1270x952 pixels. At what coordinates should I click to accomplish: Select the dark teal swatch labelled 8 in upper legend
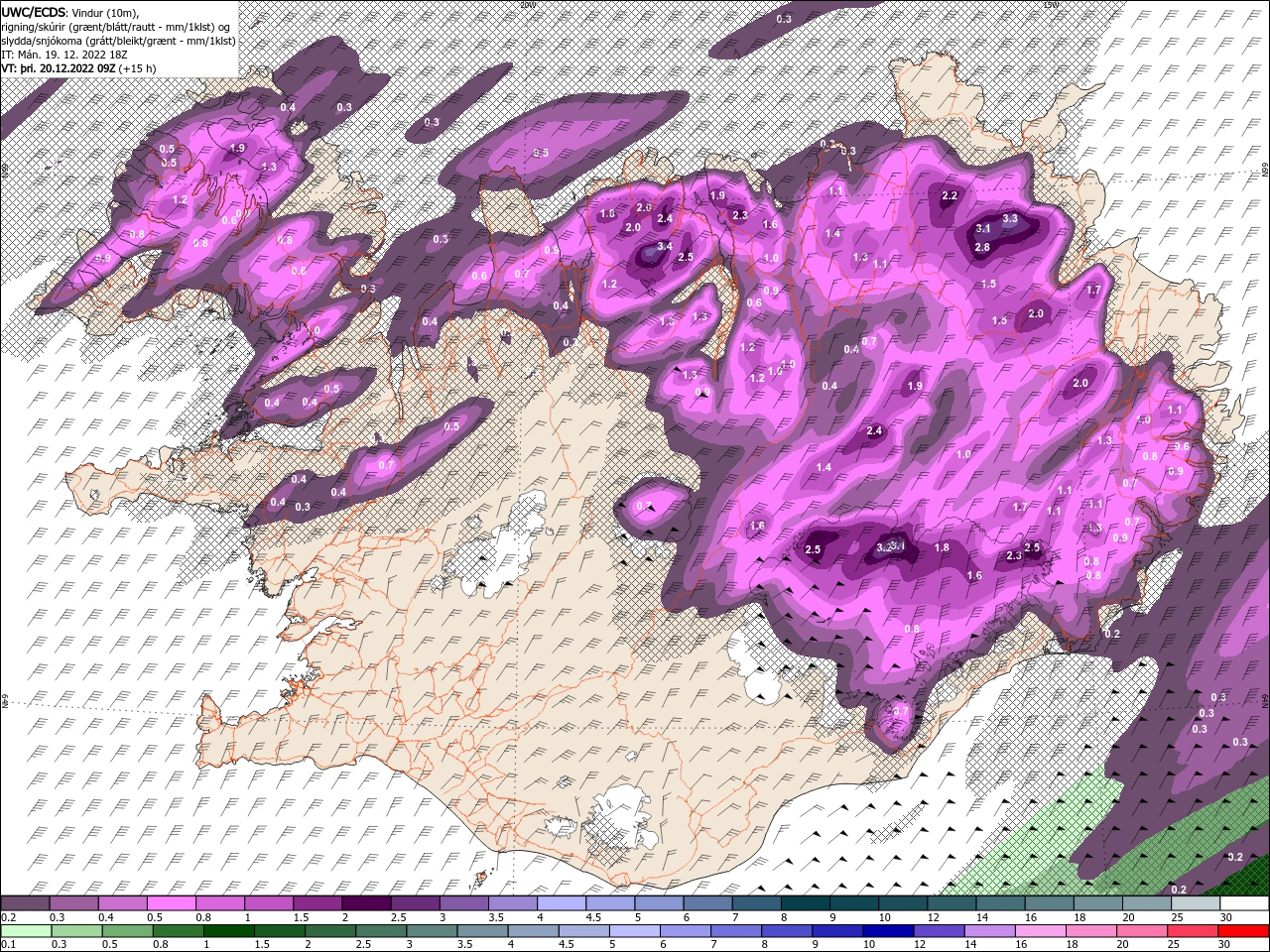point(806,903)
